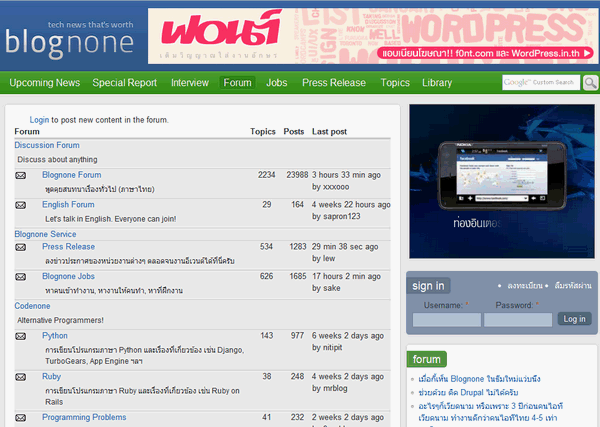The width and height of the screenshot is (600, 427).
Task: Click envelope icon beside Press Release forum
Action: pos(21,248)
